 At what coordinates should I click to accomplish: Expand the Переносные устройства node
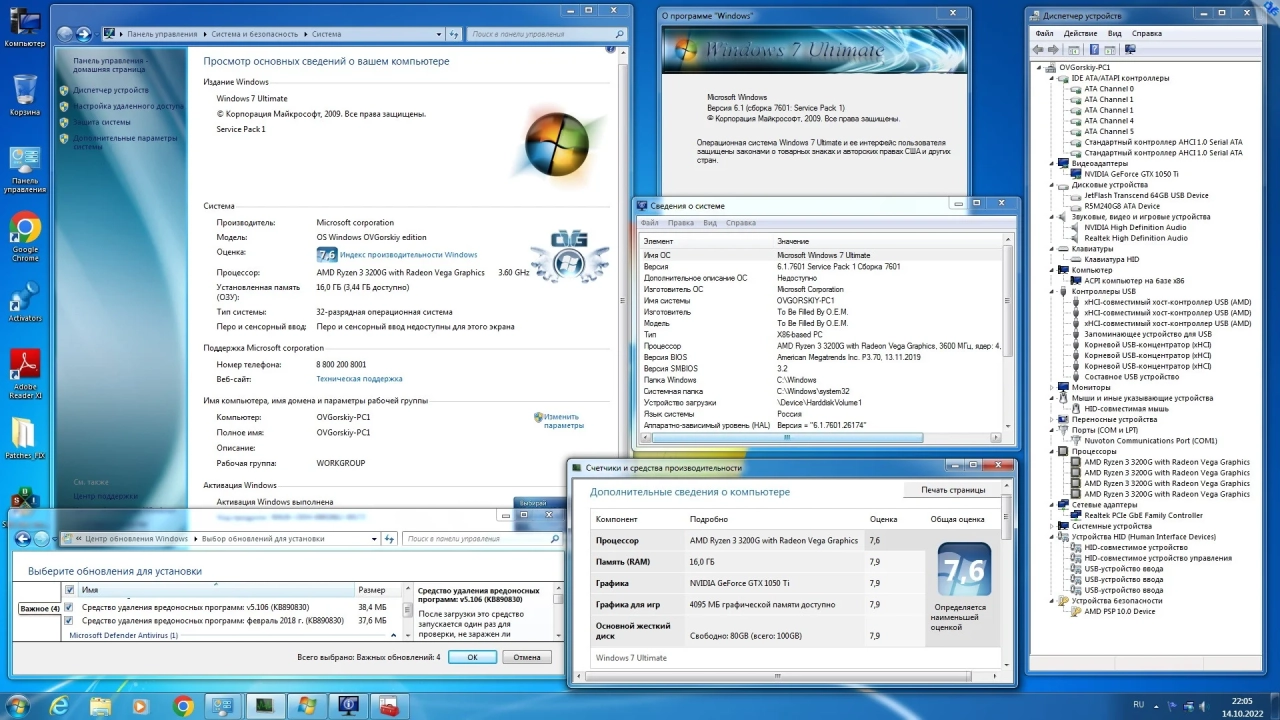point(1052,419)
